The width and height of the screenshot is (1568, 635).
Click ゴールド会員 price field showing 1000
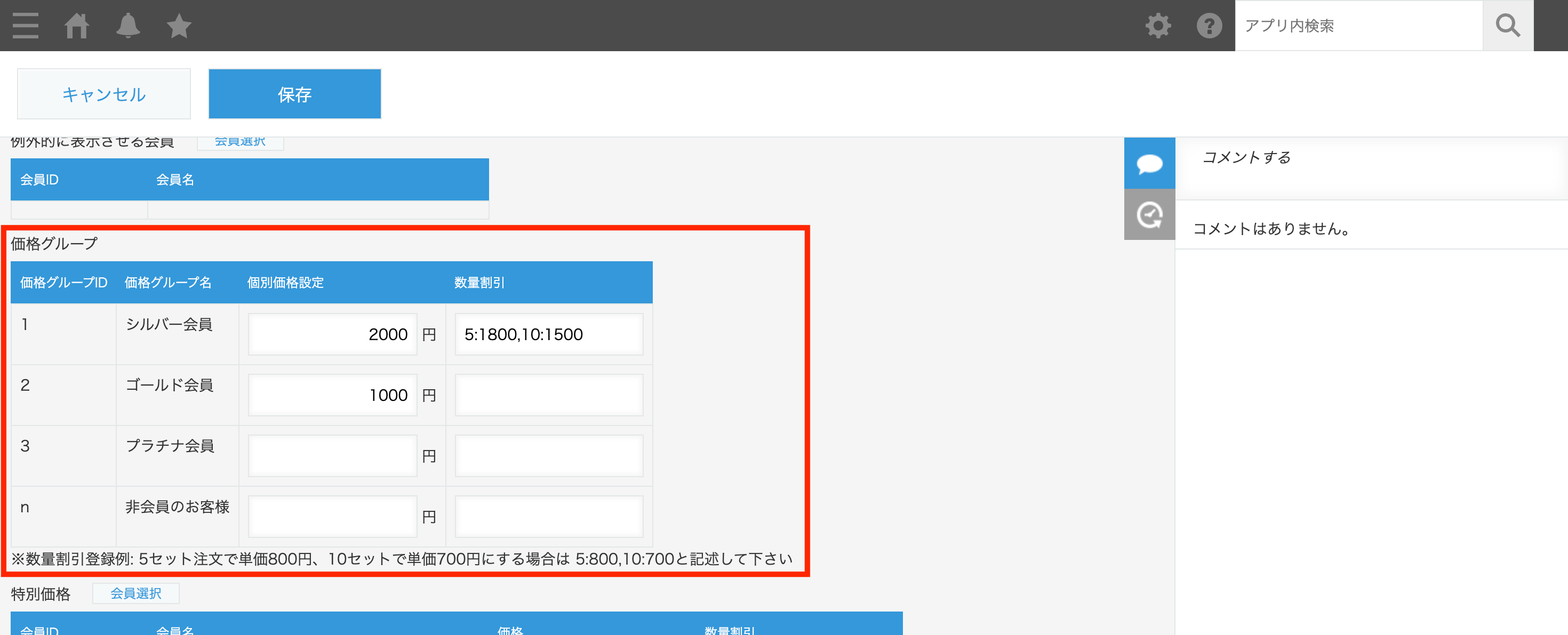pyautogui.click(x=332, y=395)
